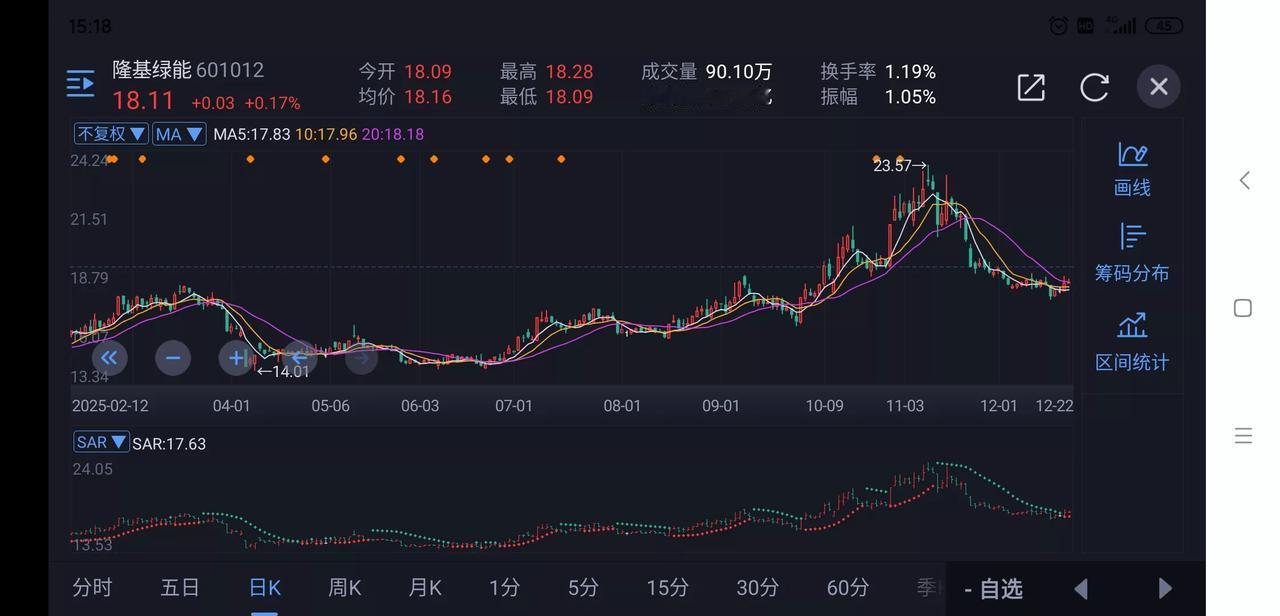This screenshot has width=1280, height=616.
Task: Tap the MA5:17.83 value label
Action: tap(252, 134)
